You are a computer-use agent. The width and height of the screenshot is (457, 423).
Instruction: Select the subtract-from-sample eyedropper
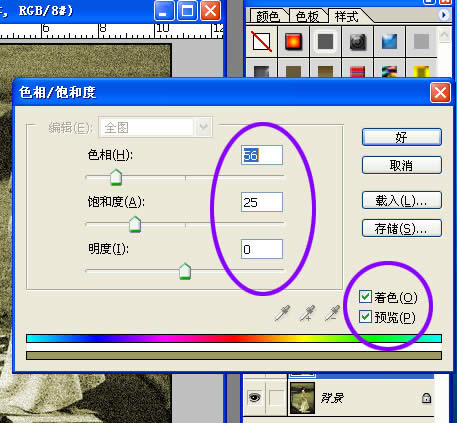tap(332, 313)
